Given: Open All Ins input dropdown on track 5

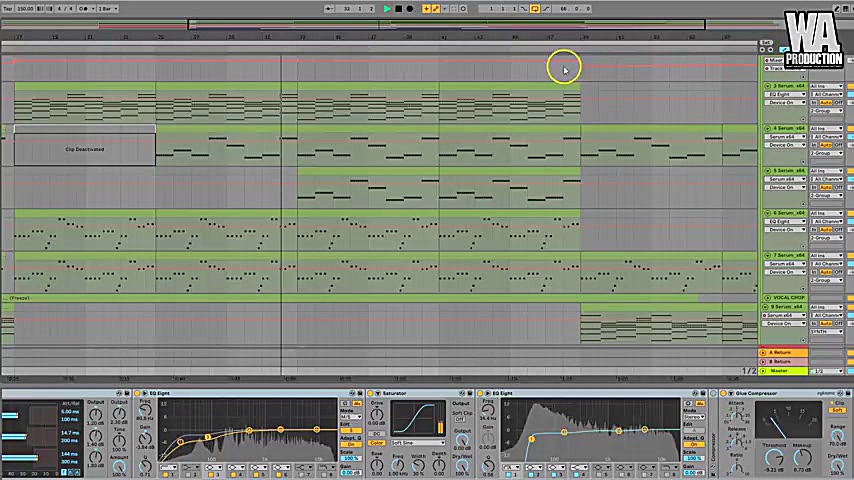Looking at the screenshot, I should click(x=826, y=171).
